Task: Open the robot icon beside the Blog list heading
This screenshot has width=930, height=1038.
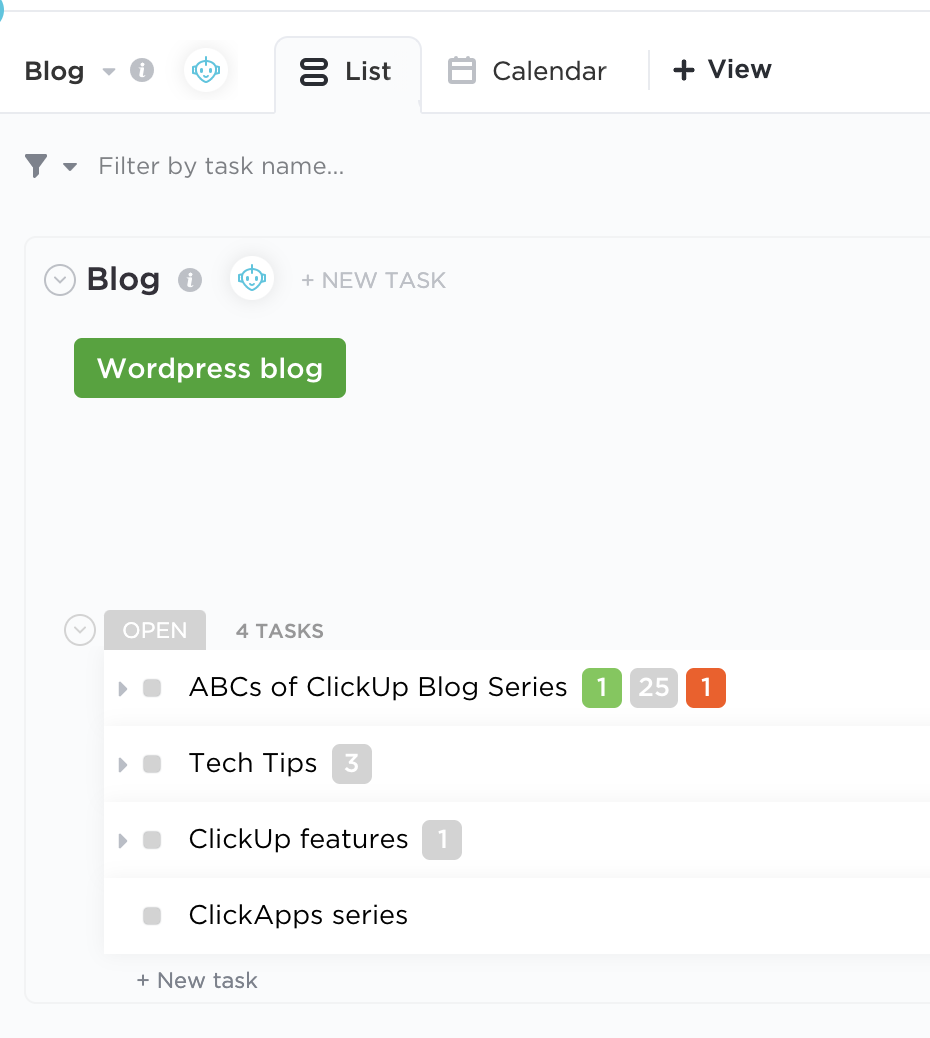Action: [252, 278]
